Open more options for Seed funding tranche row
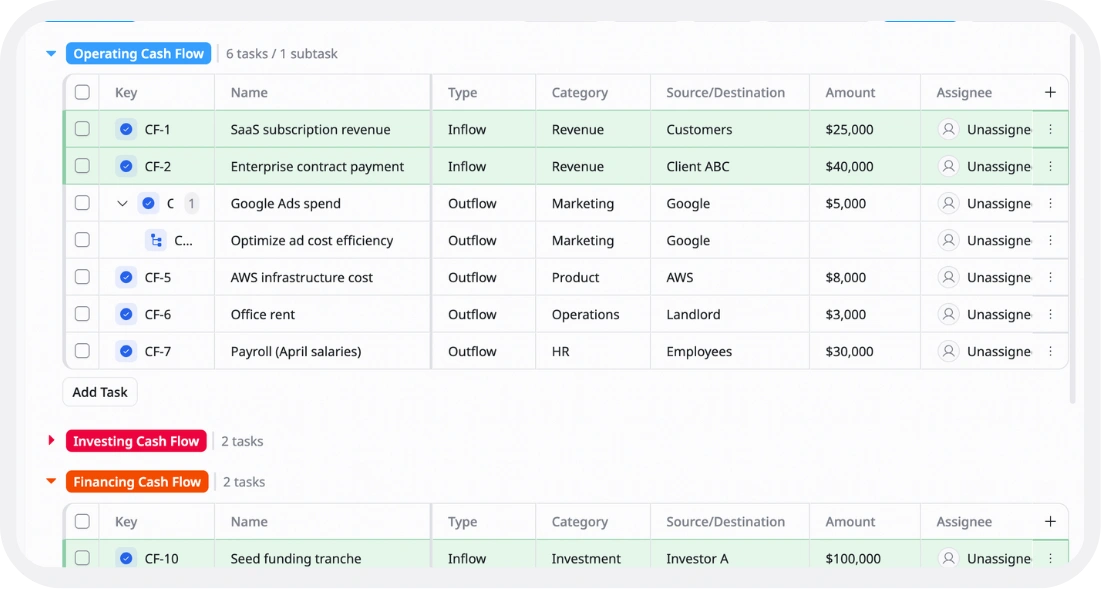 [x=1050, y=559]
